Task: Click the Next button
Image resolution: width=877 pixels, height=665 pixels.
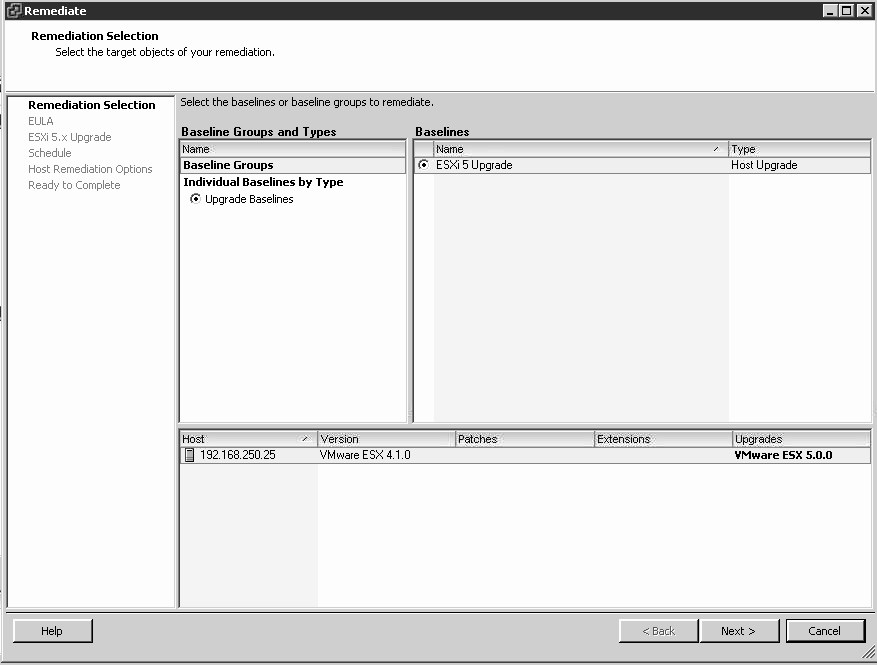Action: point(739,631)
